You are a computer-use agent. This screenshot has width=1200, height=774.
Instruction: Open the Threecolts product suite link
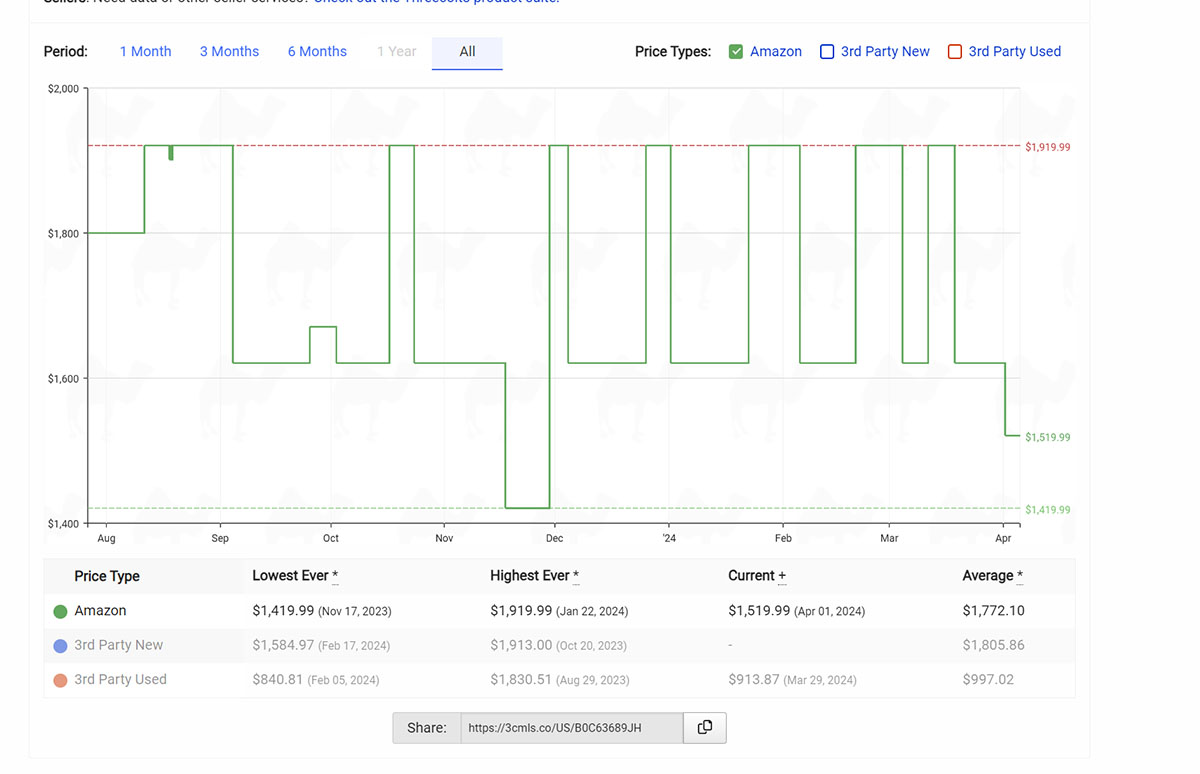coord(435,1)
